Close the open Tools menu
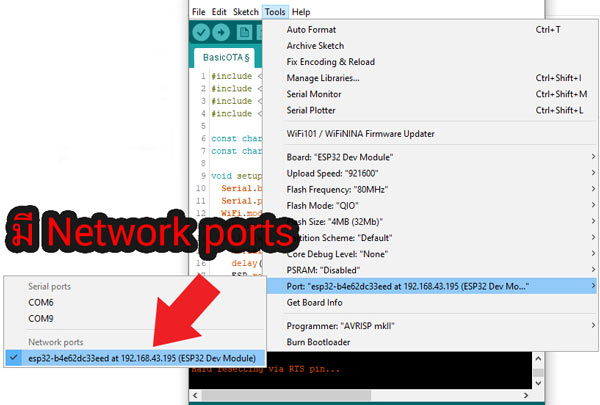 (x=275, y=12)
